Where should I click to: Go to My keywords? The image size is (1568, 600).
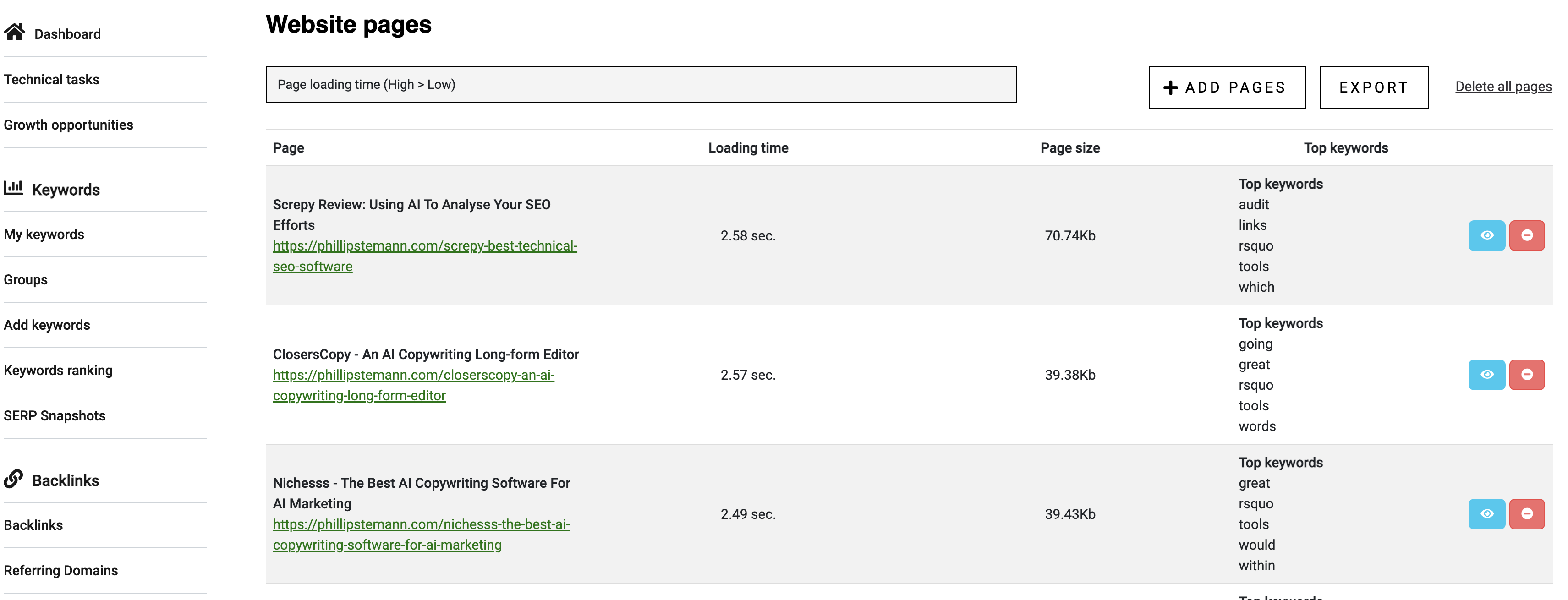coord(44,235)
